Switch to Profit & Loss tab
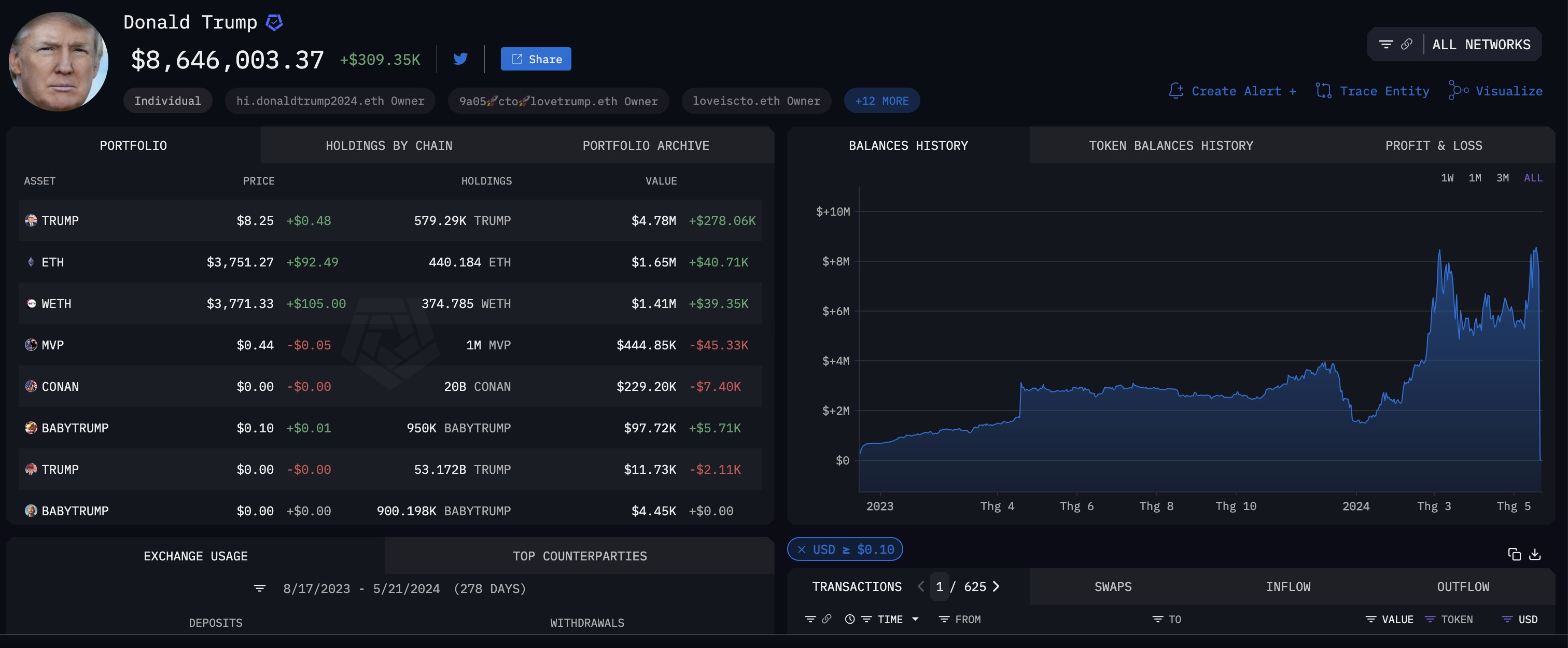 [1434, 145]
